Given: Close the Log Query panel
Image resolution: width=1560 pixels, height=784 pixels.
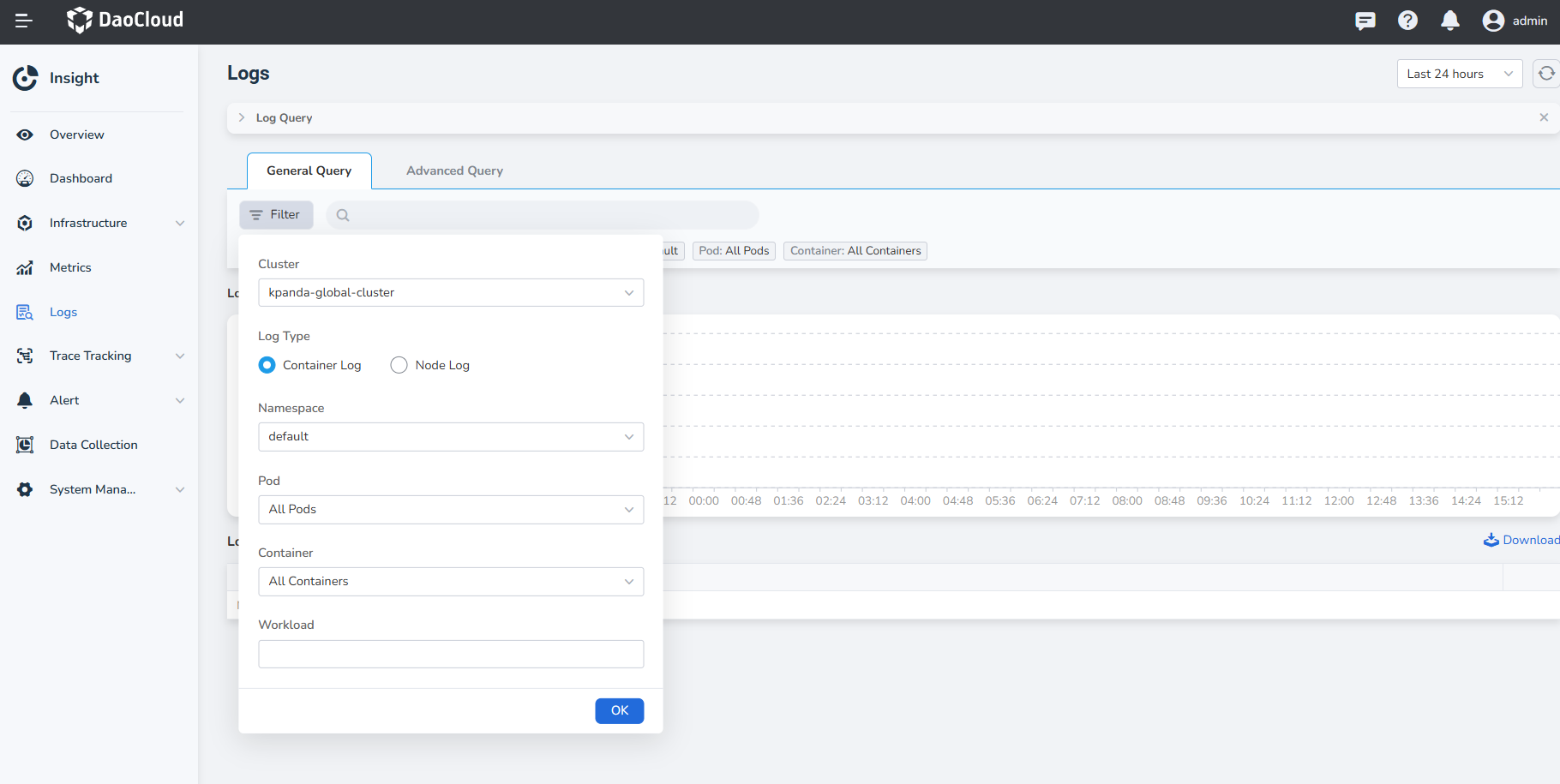Looking at the screenshot, I should [1544, 117].
